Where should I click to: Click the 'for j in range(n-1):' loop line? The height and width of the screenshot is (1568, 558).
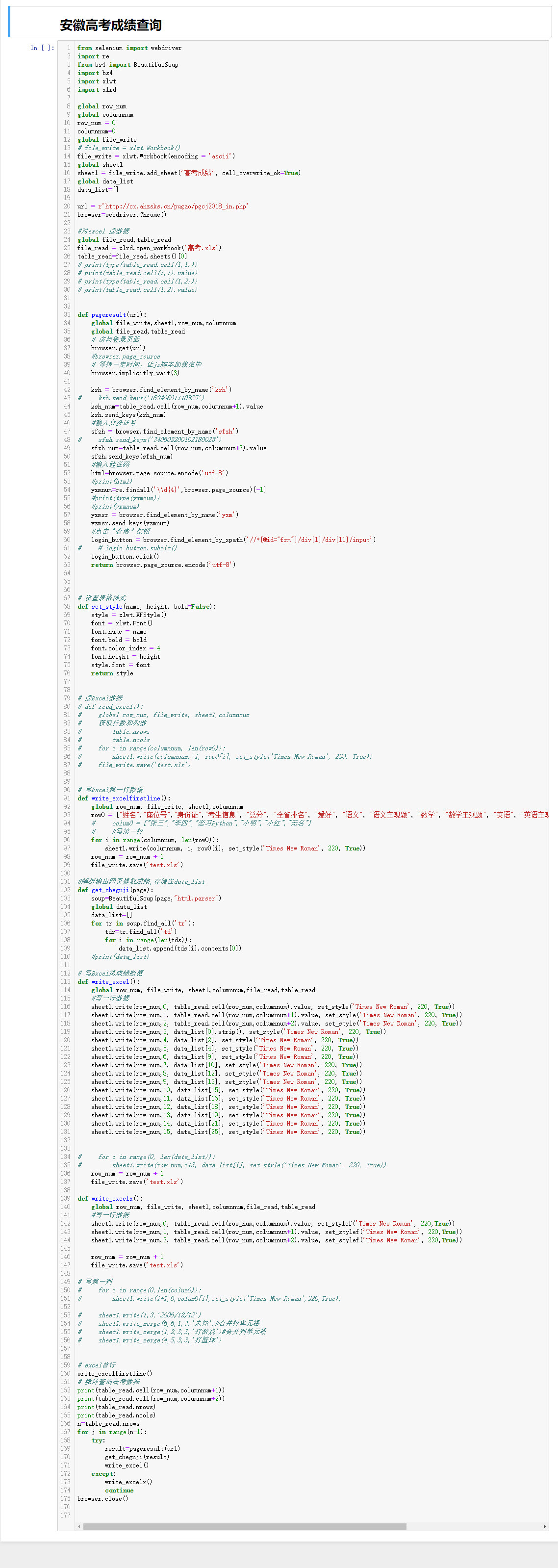(x=112, y=1432)
